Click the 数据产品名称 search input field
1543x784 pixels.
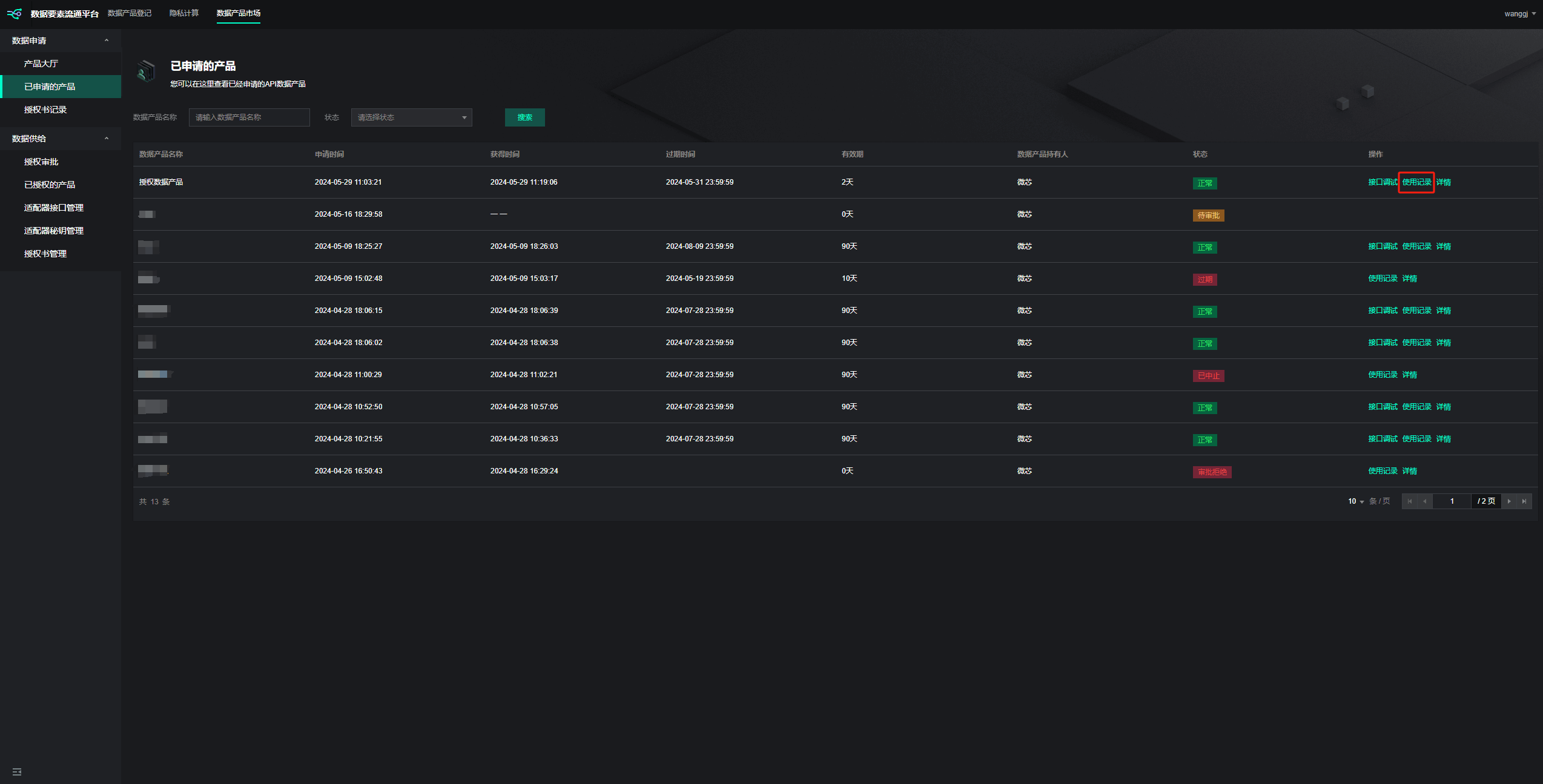point(249,117)
